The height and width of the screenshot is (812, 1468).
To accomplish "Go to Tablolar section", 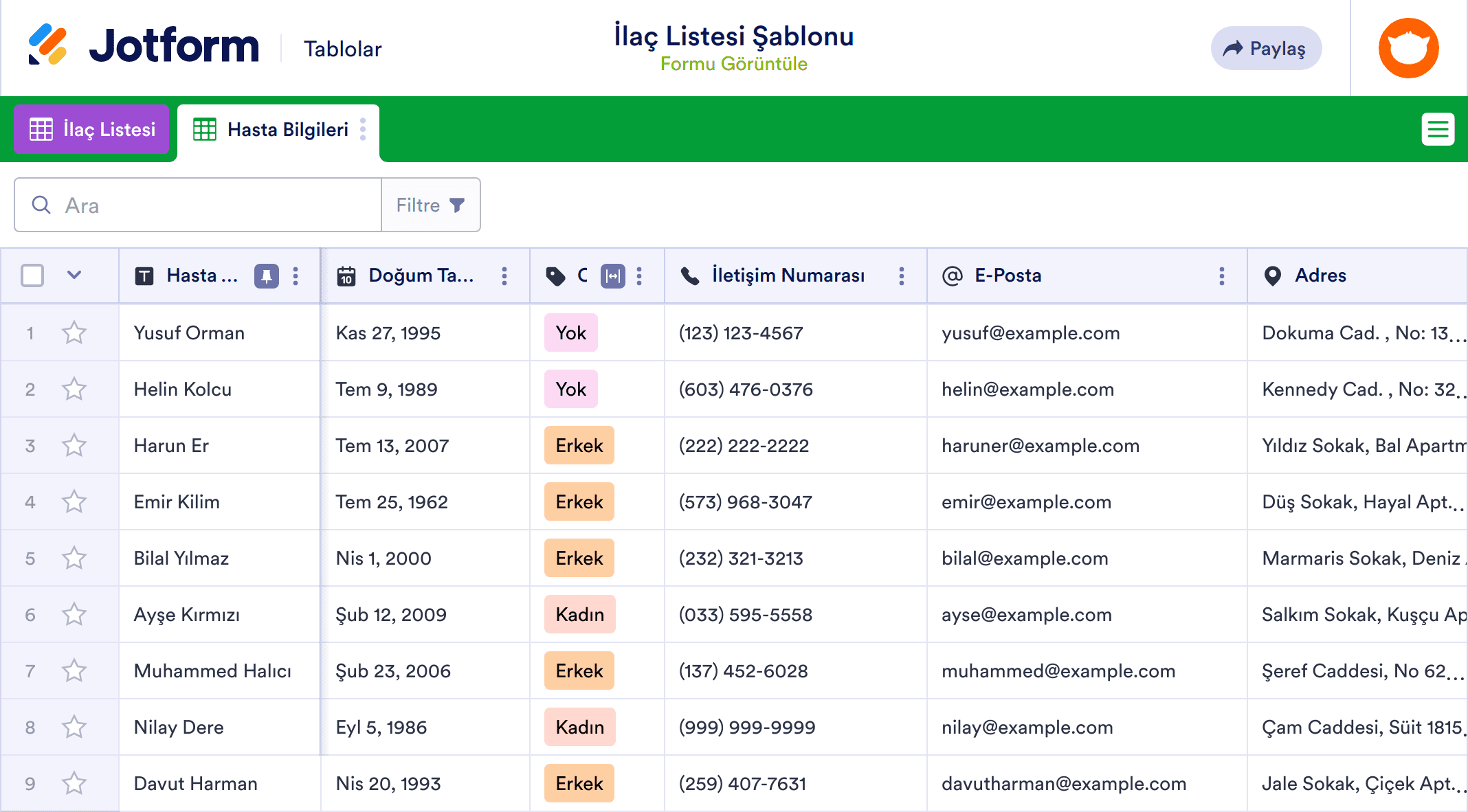I will (x=342, y=49).
